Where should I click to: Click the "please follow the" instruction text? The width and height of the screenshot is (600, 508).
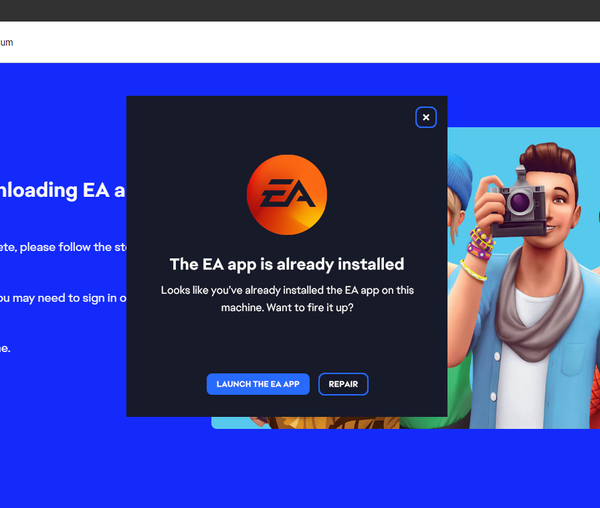pos(62,247)
